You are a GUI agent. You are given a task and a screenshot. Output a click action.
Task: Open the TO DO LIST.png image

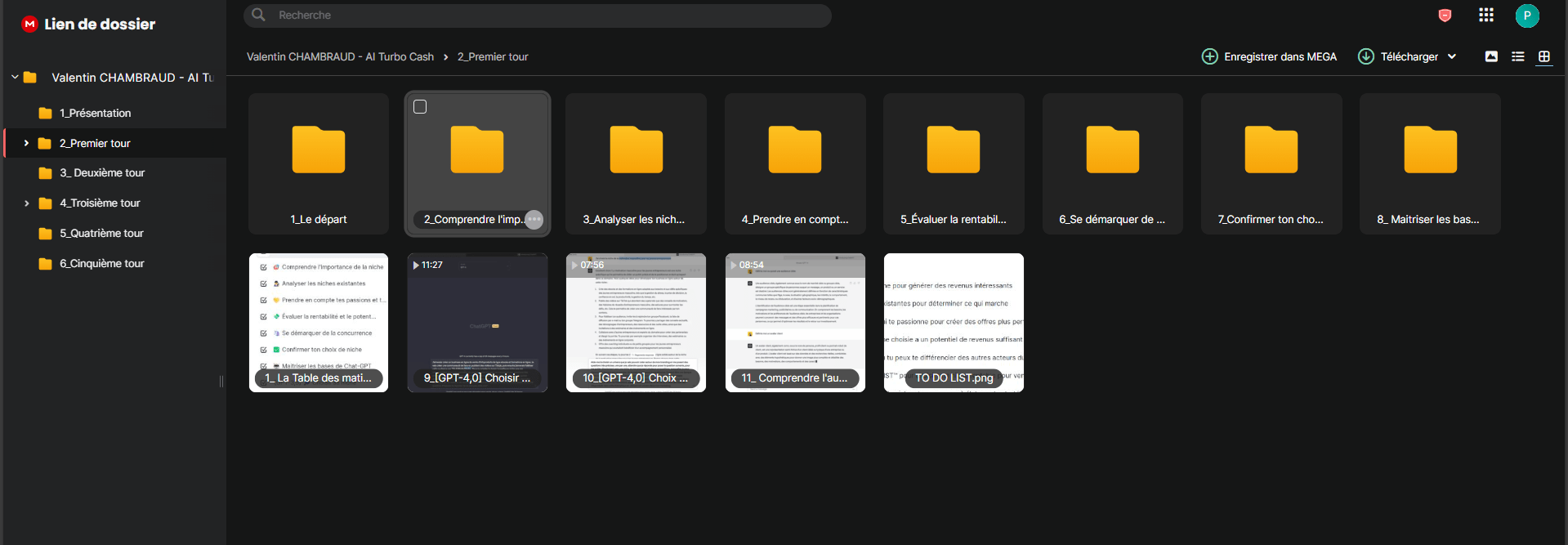click(954, 323)
